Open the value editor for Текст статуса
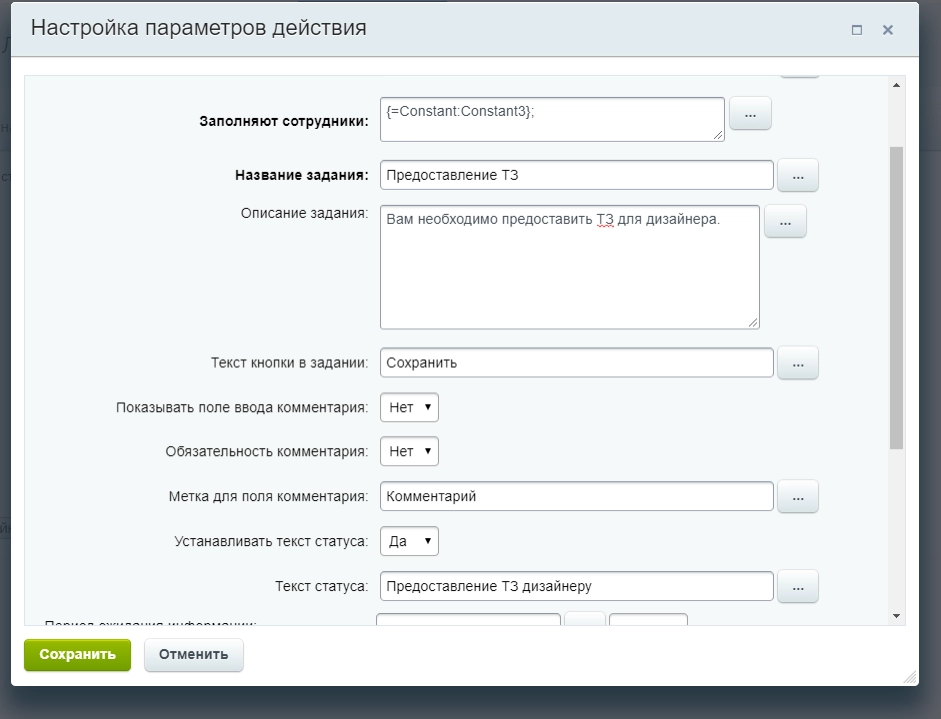941x719 pixels. click(797, 586)
